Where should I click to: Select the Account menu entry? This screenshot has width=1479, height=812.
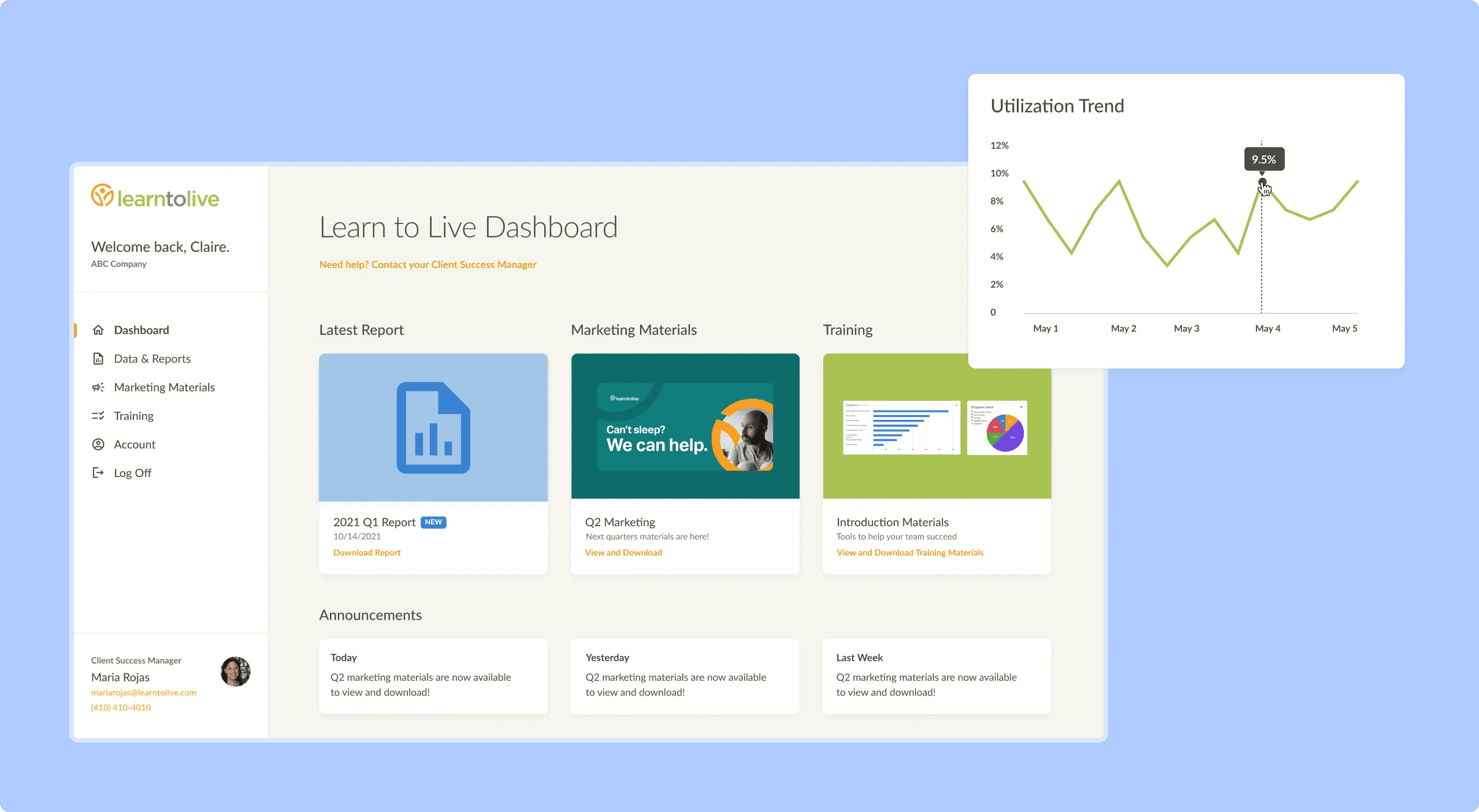tap(135, 444)
